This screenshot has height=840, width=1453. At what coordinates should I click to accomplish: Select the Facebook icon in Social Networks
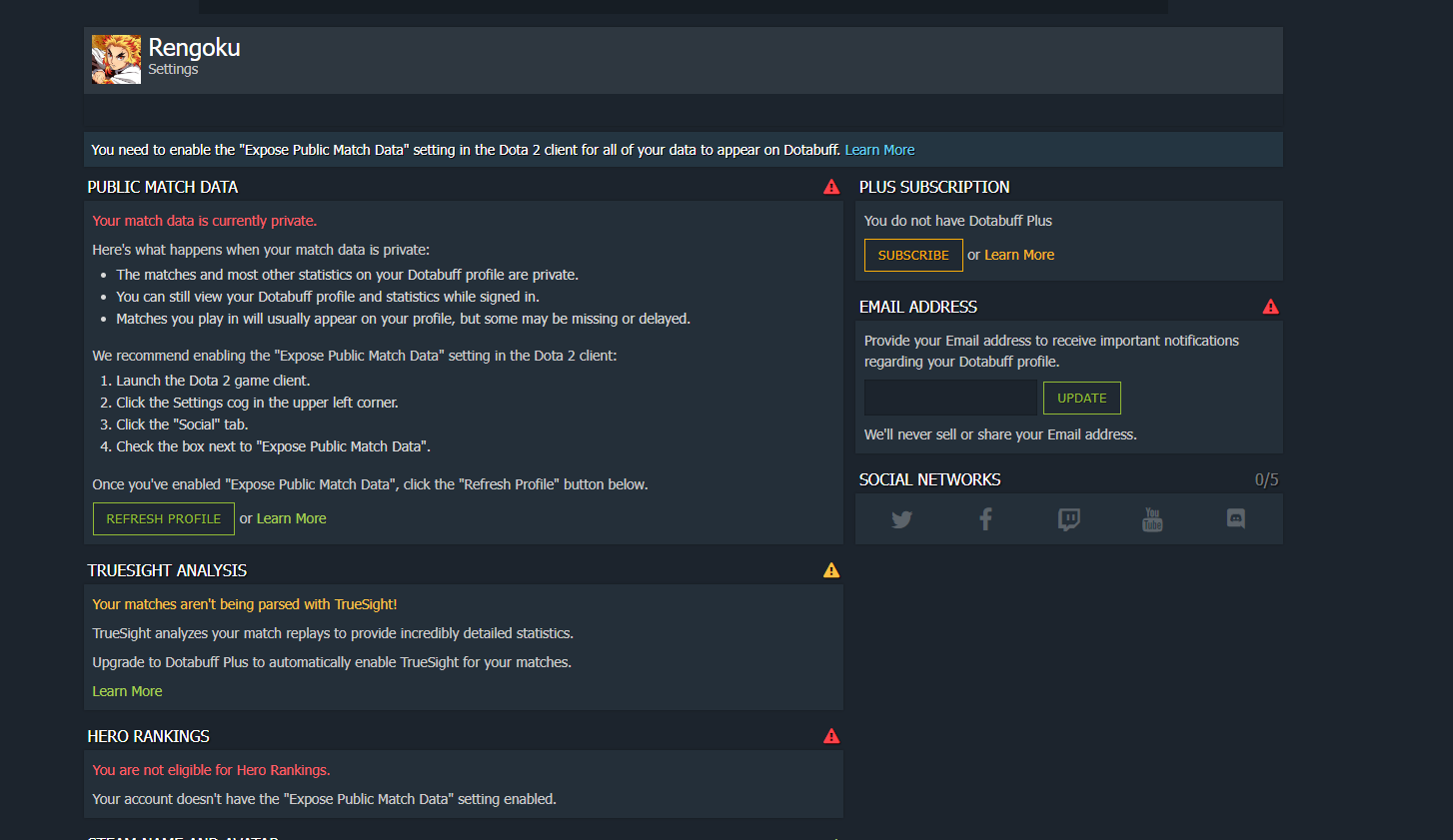tap(985, 518)
